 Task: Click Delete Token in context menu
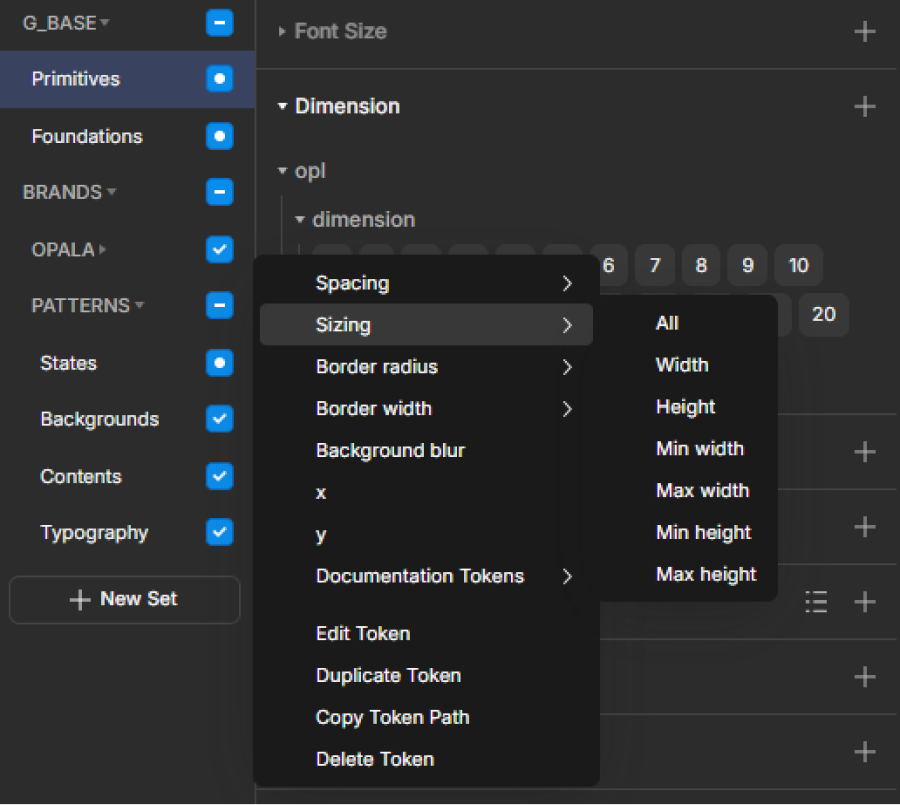[374, 759]
